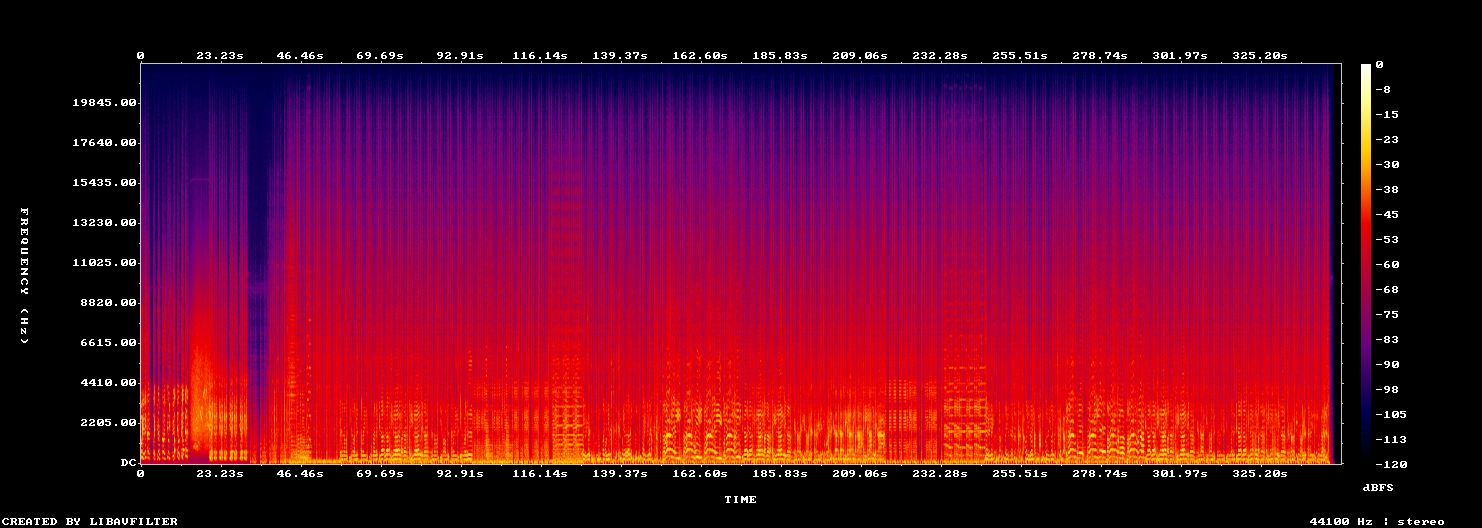Viewport: 1482px width, 528px height.
Task: Select the -90 dBFS scale value
Action: 1387,365
